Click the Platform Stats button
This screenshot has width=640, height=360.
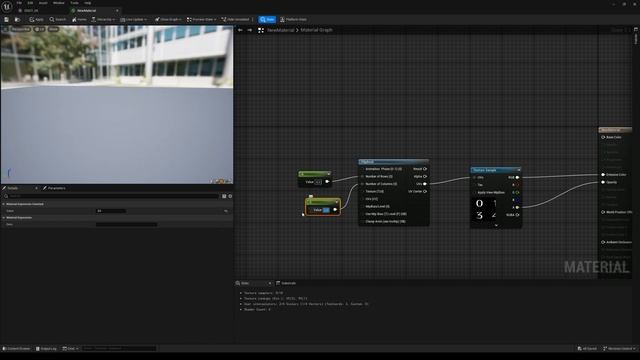293,20
